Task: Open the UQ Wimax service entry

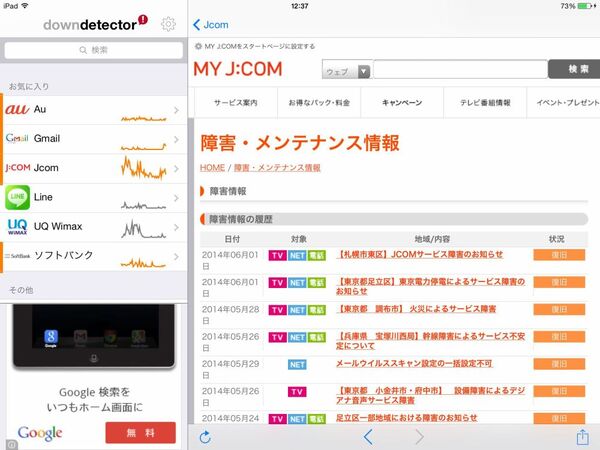Action: 95,227
